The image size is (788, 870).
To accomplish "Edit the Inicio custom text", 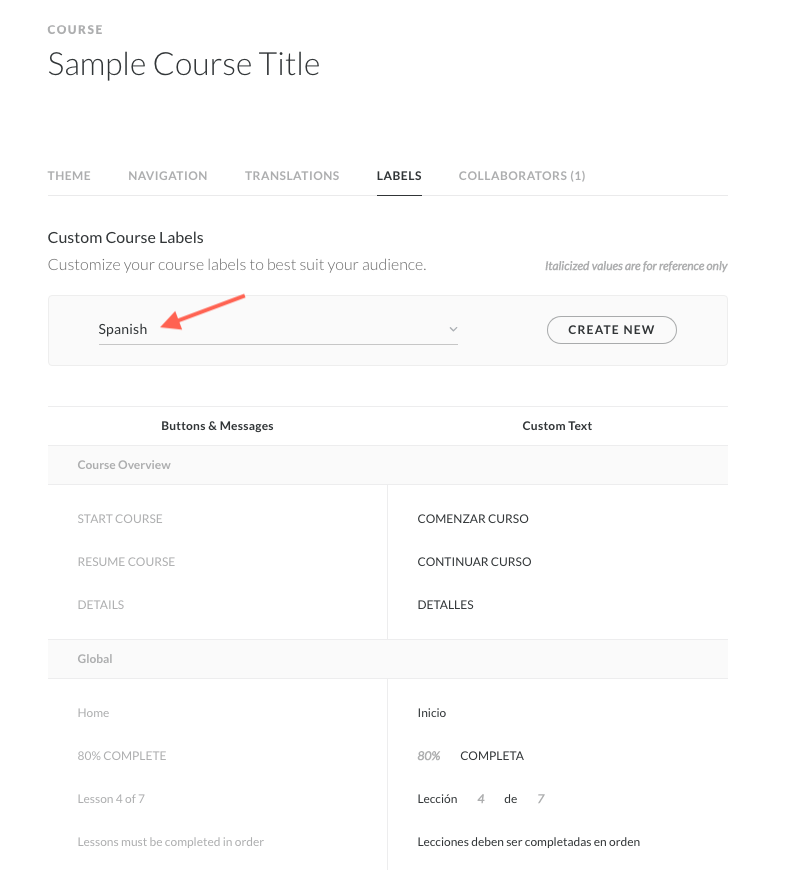I will click(x=432, y=713).
